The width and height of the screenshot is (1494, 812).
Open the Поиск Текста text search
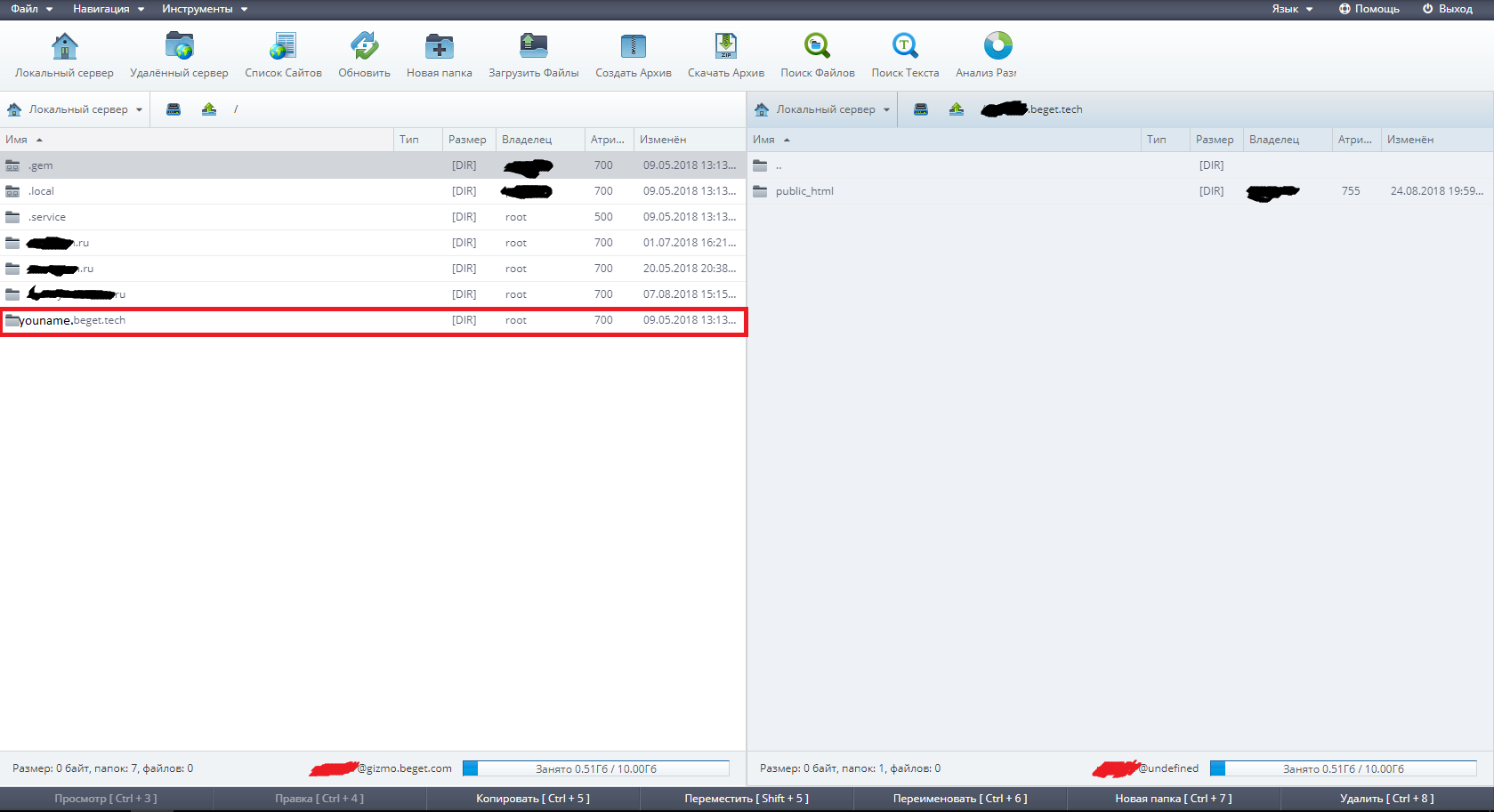click(x=905, y=46)
